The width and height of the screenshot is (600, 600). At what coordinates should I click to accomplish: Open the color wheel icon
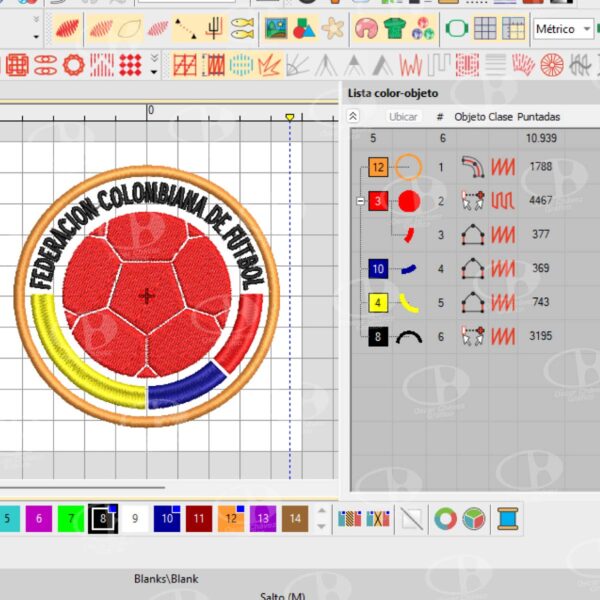pos(445,518)
